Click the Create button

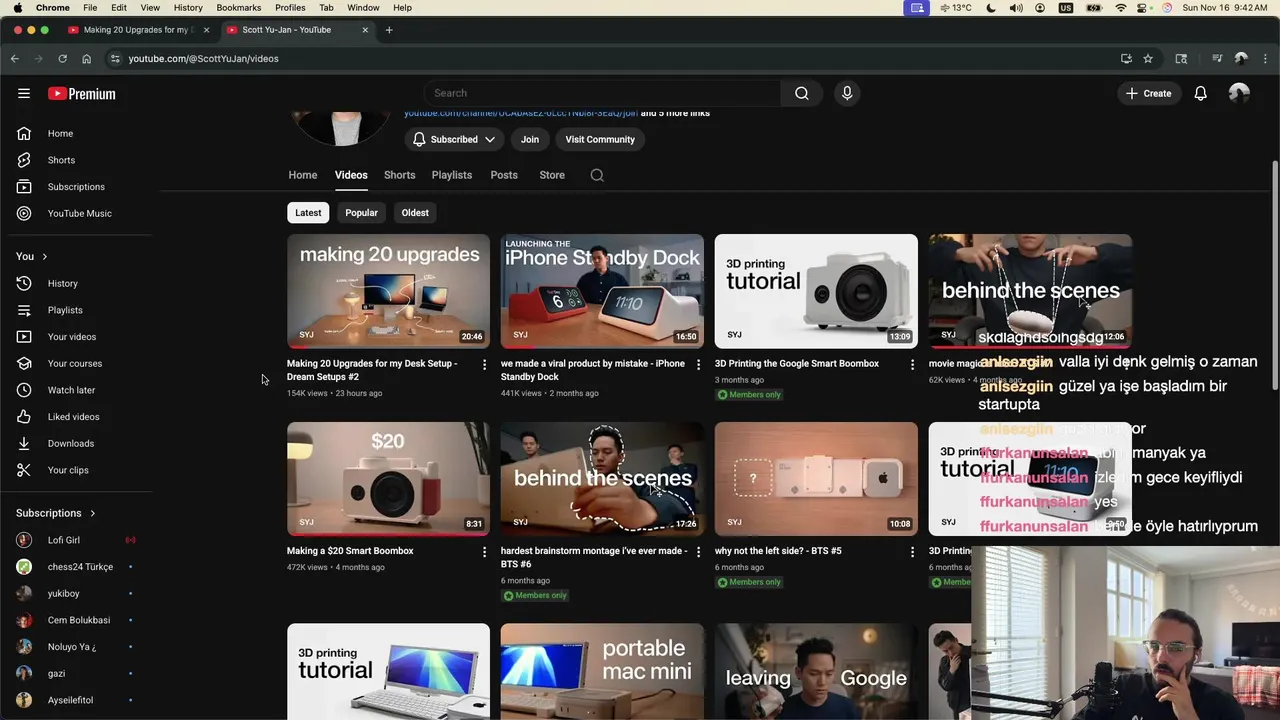1148,93
